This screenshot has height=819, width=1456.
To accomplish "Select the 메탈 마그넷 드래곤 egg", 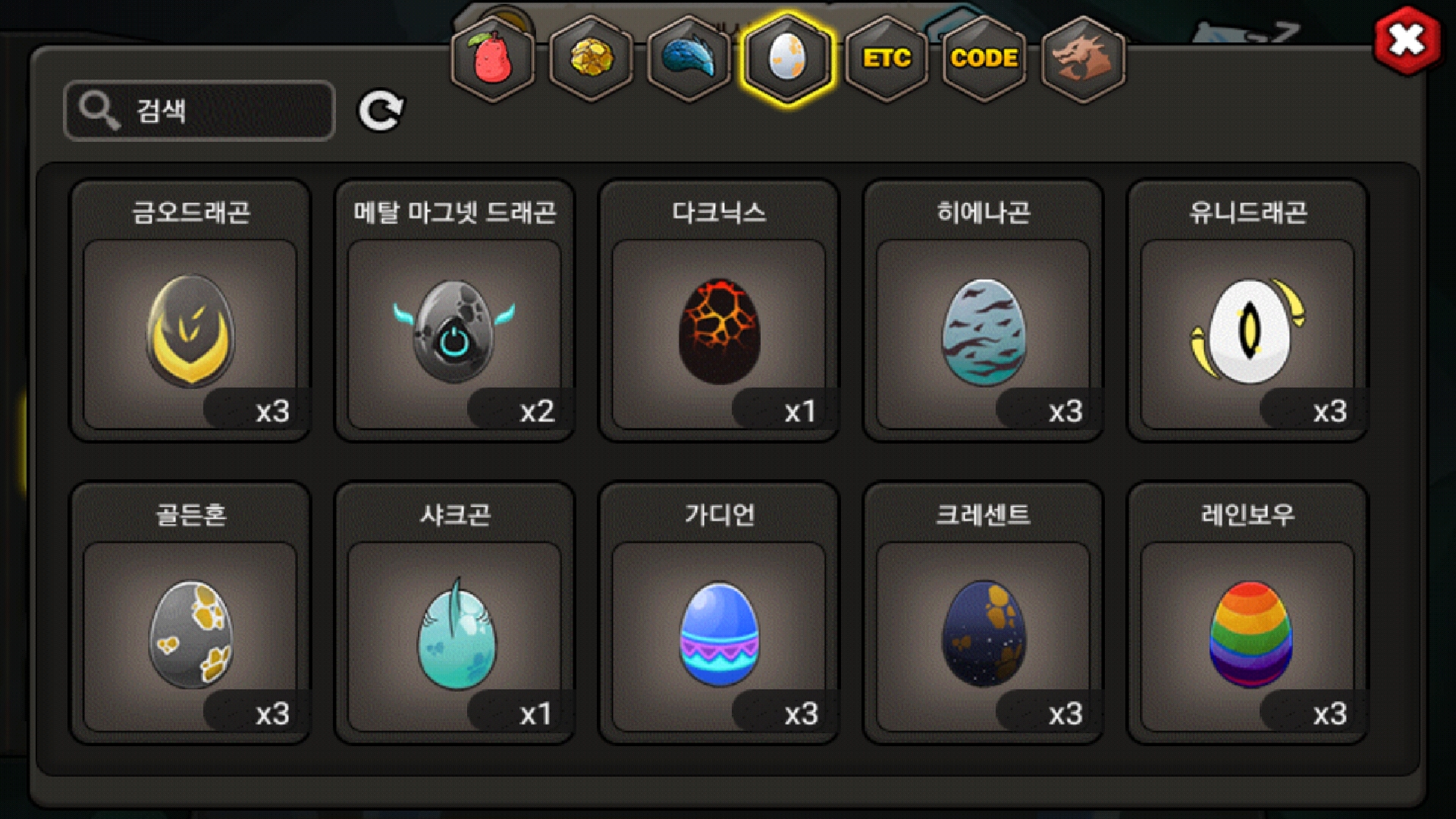I will click(x=455, y=310).
